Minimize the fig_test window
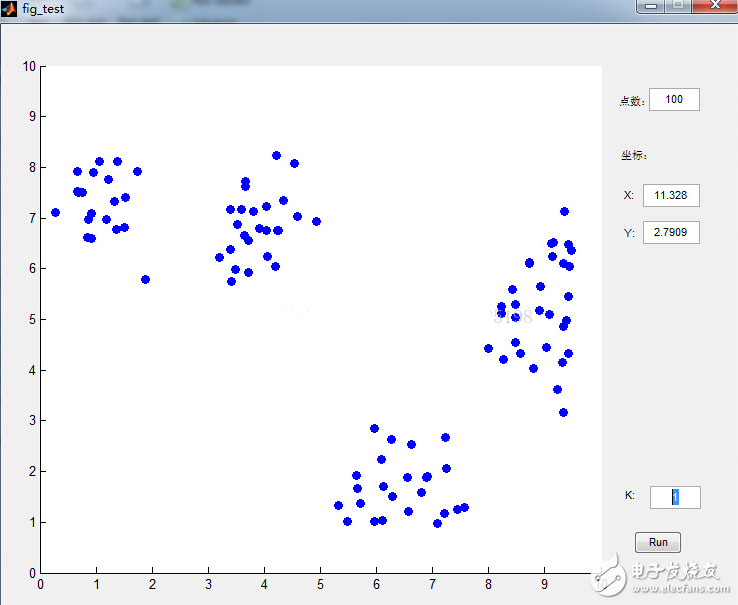The width and height of the screenshot is (738, 605). click(651, 6)
